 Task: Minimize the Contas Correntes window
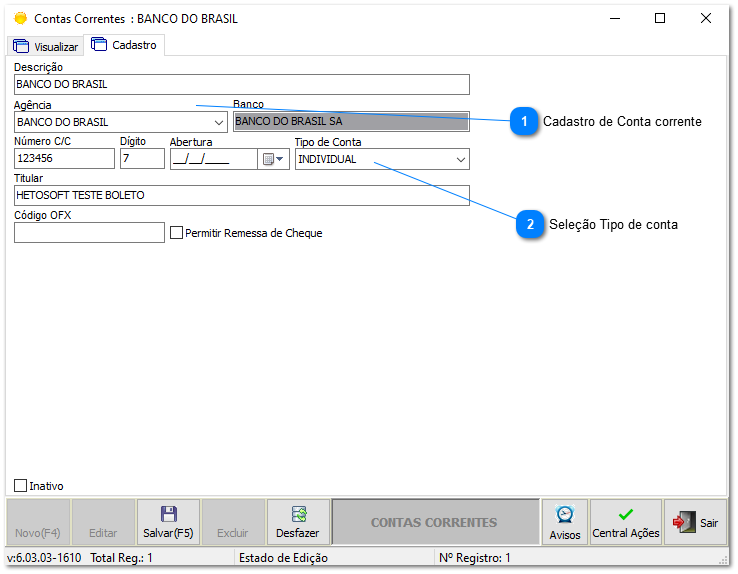615,18
